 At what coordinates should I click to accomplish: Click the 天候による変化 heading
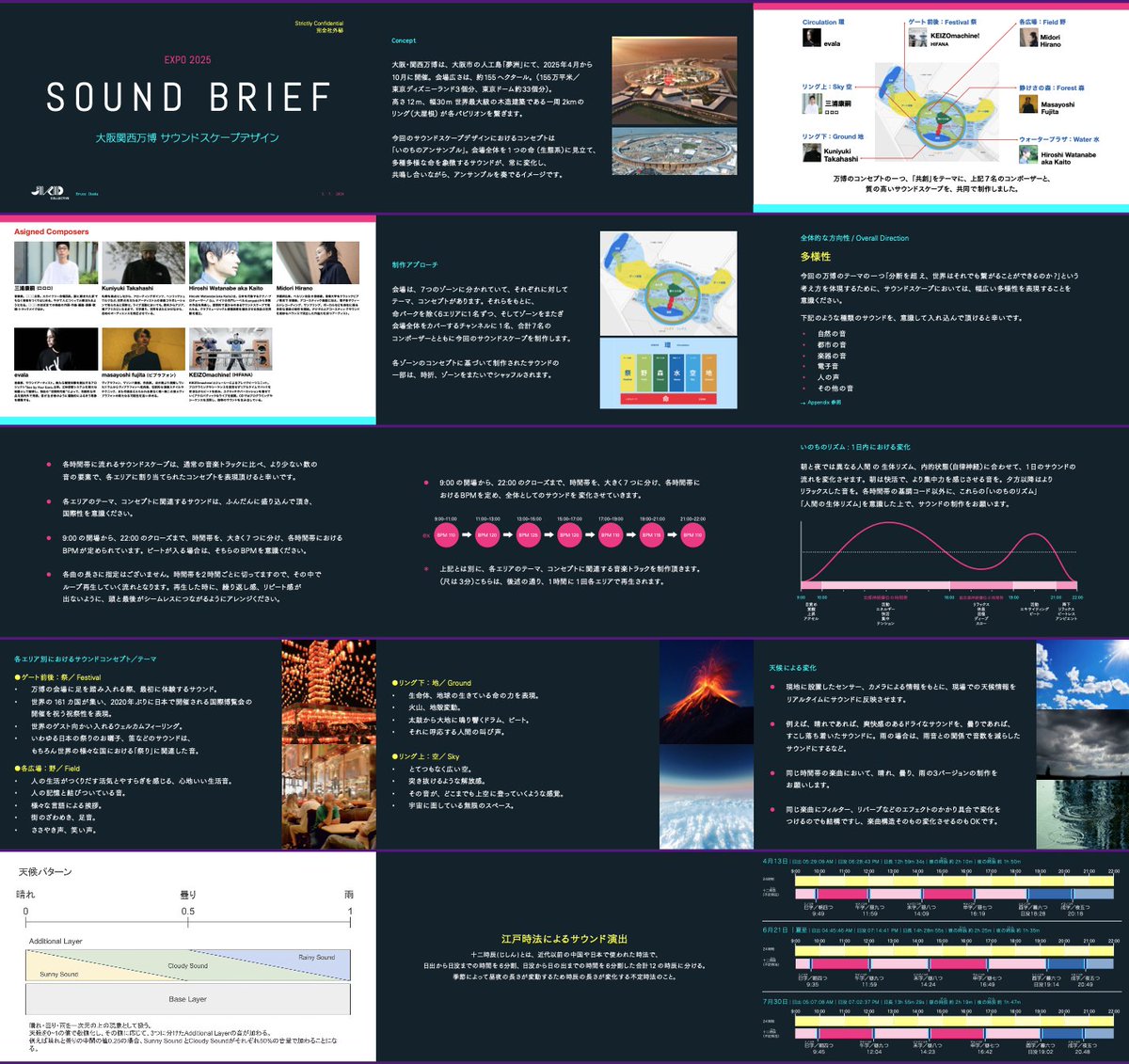792,667
